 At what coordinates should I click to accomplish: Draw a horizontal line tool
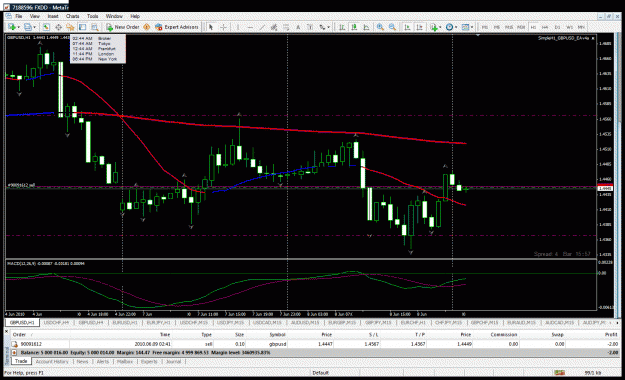250,27
